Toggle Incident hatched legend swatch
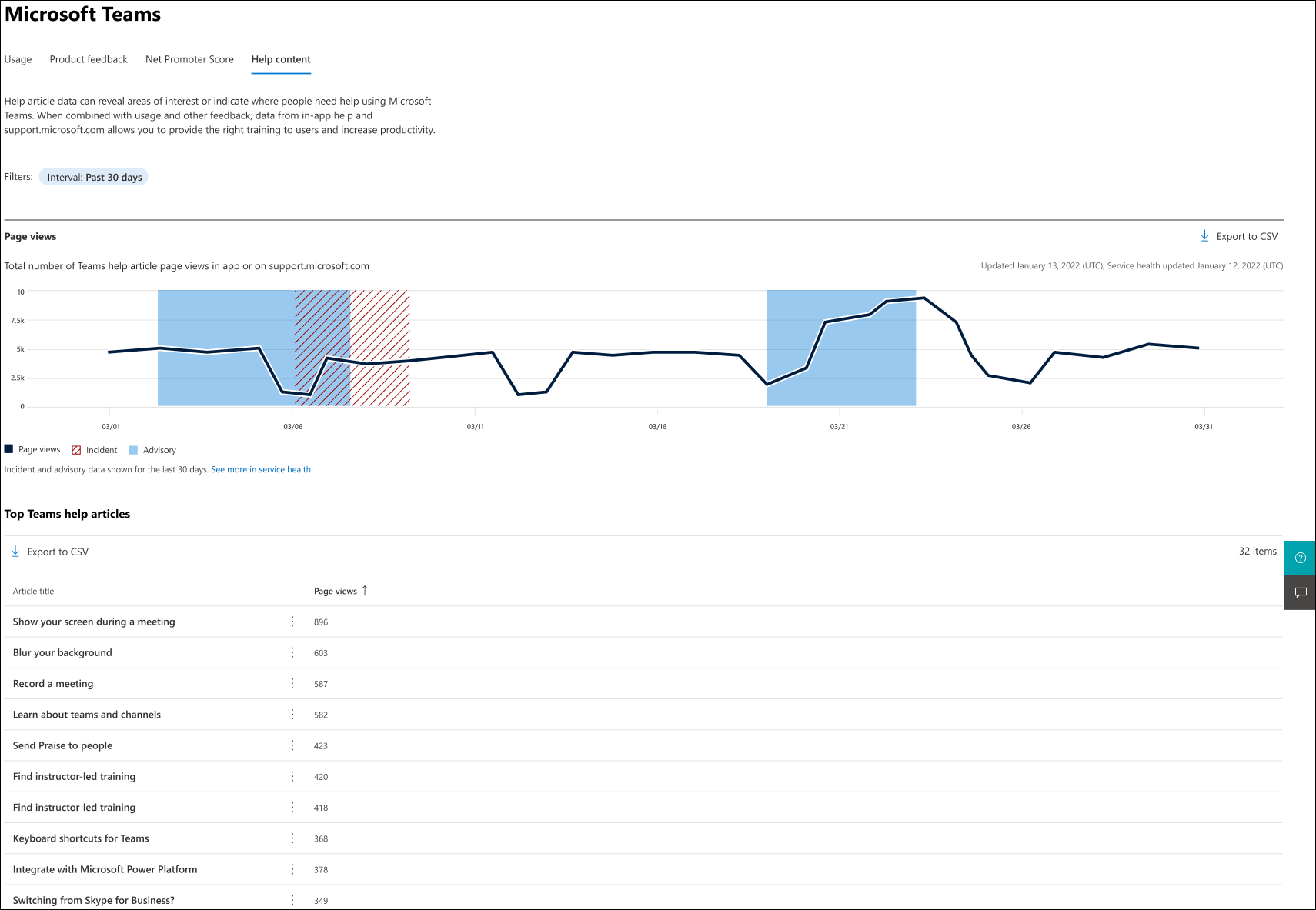Image resolution: width=1316 pixels, height=910 pixels. coord(76,450)
